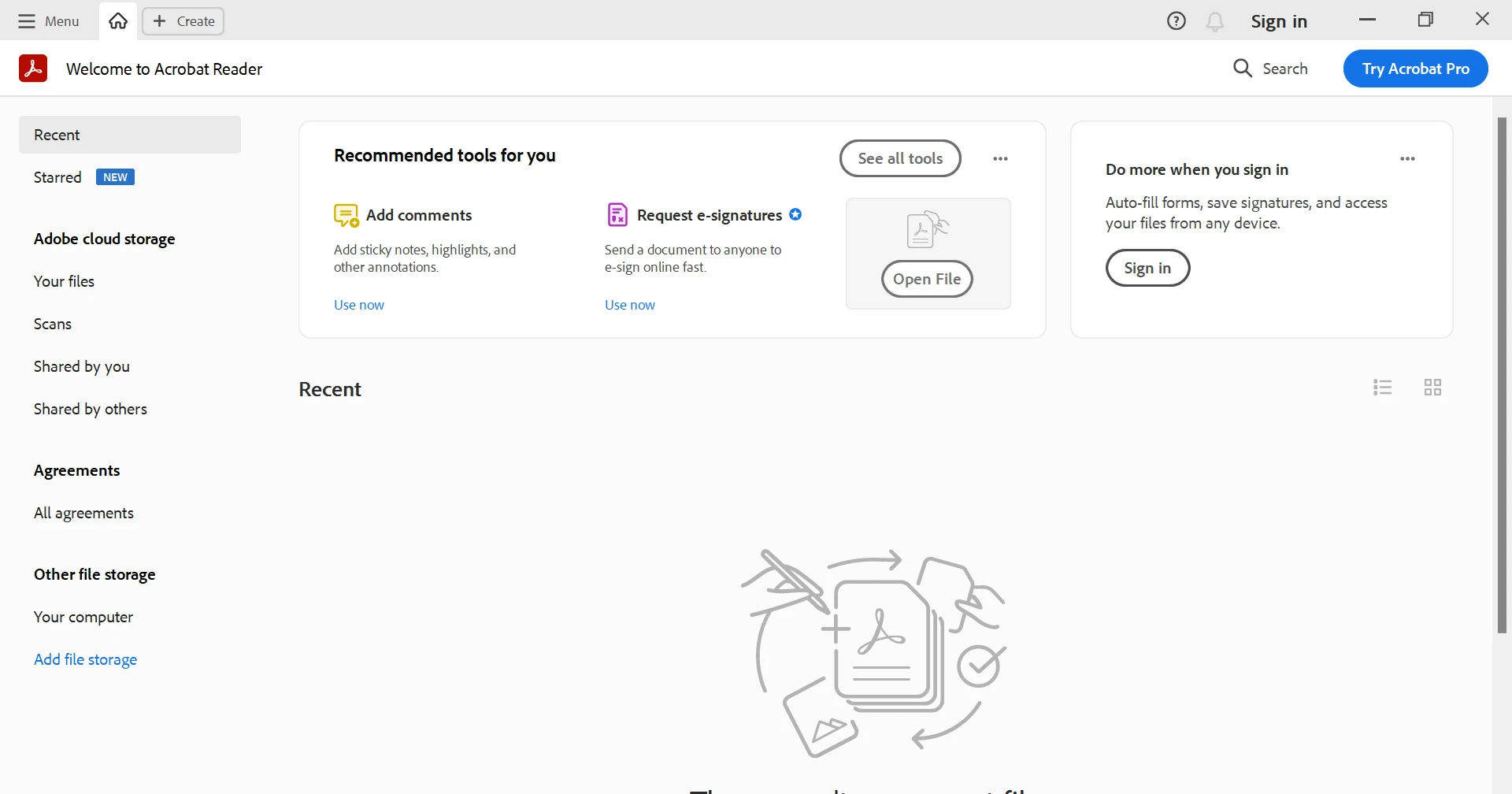Select Starred in the left sidebar
The height and width of the screenshot is (794, 1512).
(58, 177)
